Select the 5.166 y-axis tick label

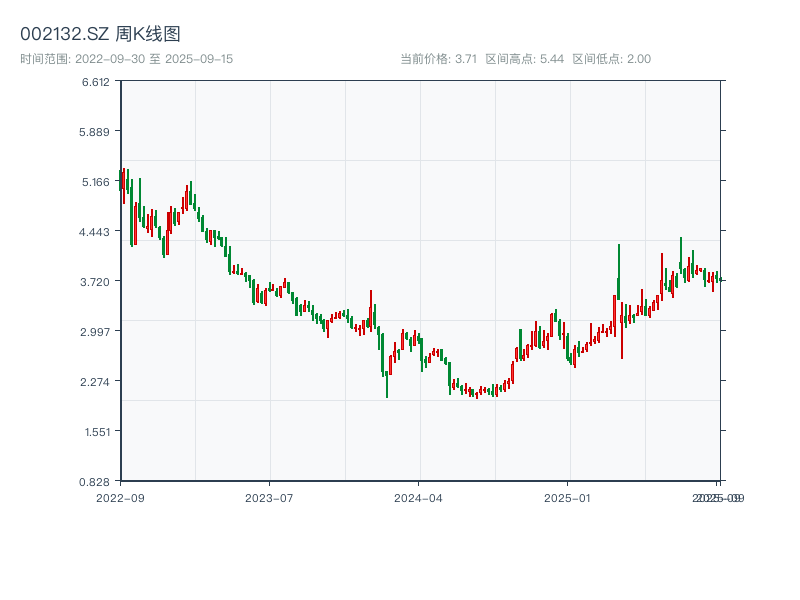96,182
